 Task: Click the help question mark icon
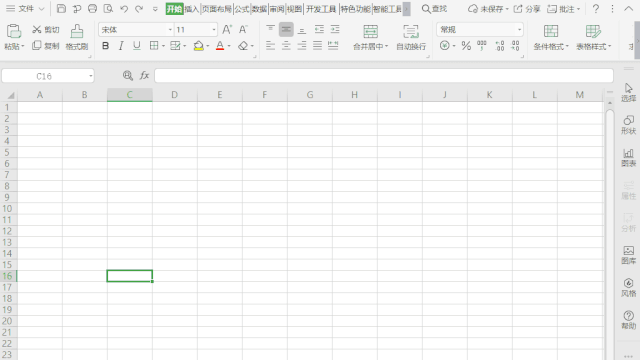[x=596, y=9]
